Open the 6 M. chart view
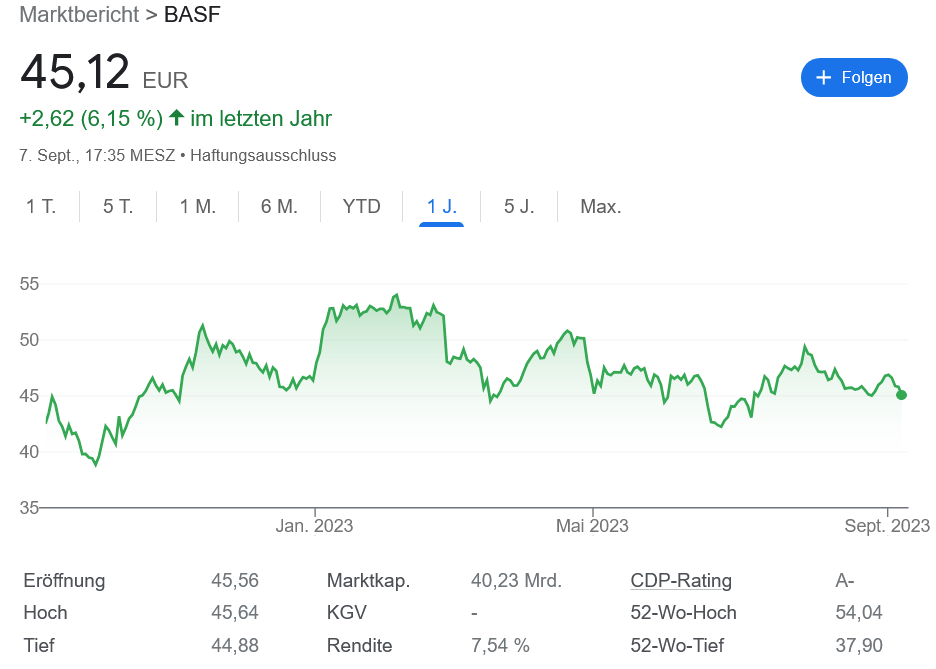 (277, 206)
